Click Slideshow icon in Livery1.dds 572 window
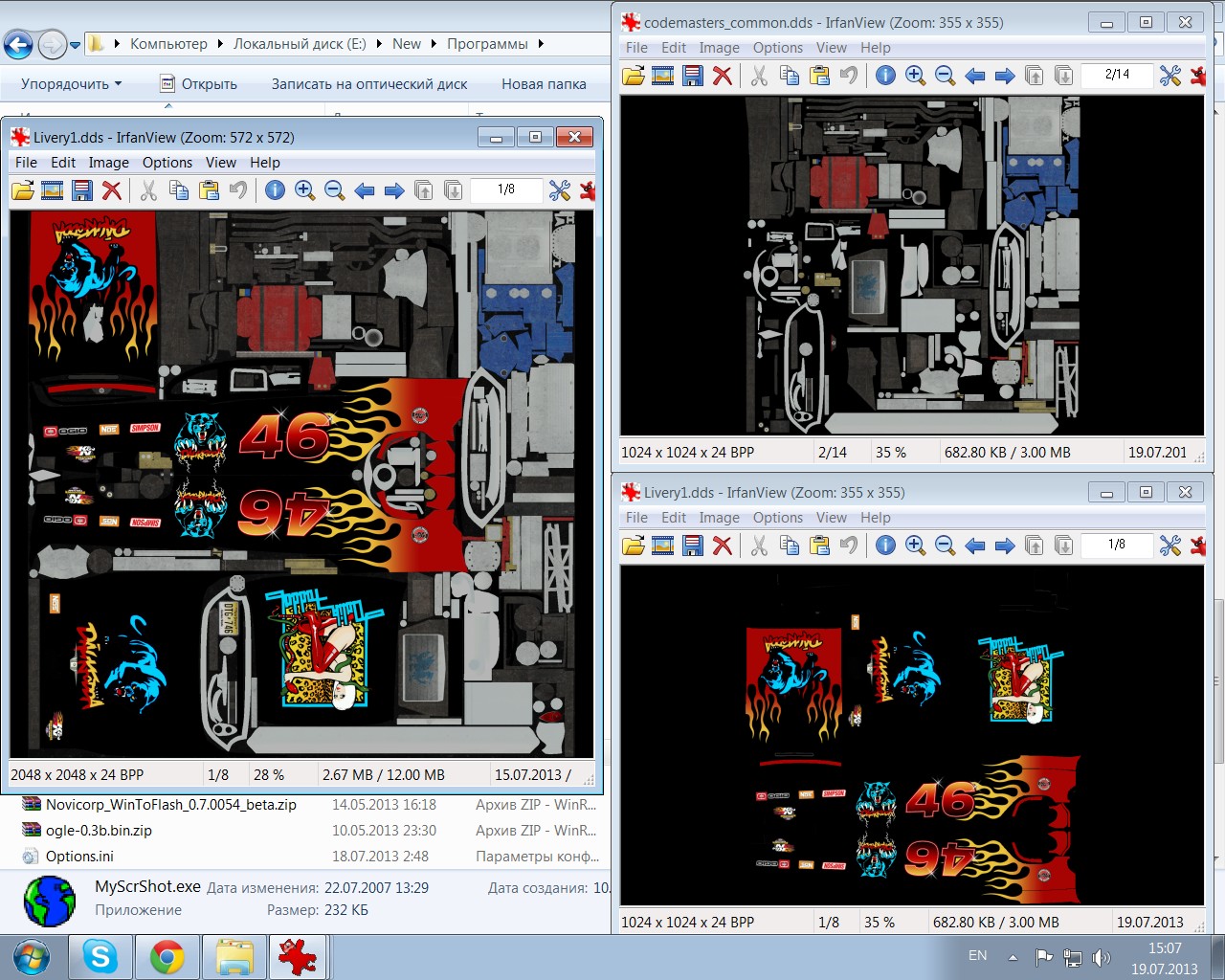The image size is (1225, 980). pyautogui.click(x=53, y=190)
